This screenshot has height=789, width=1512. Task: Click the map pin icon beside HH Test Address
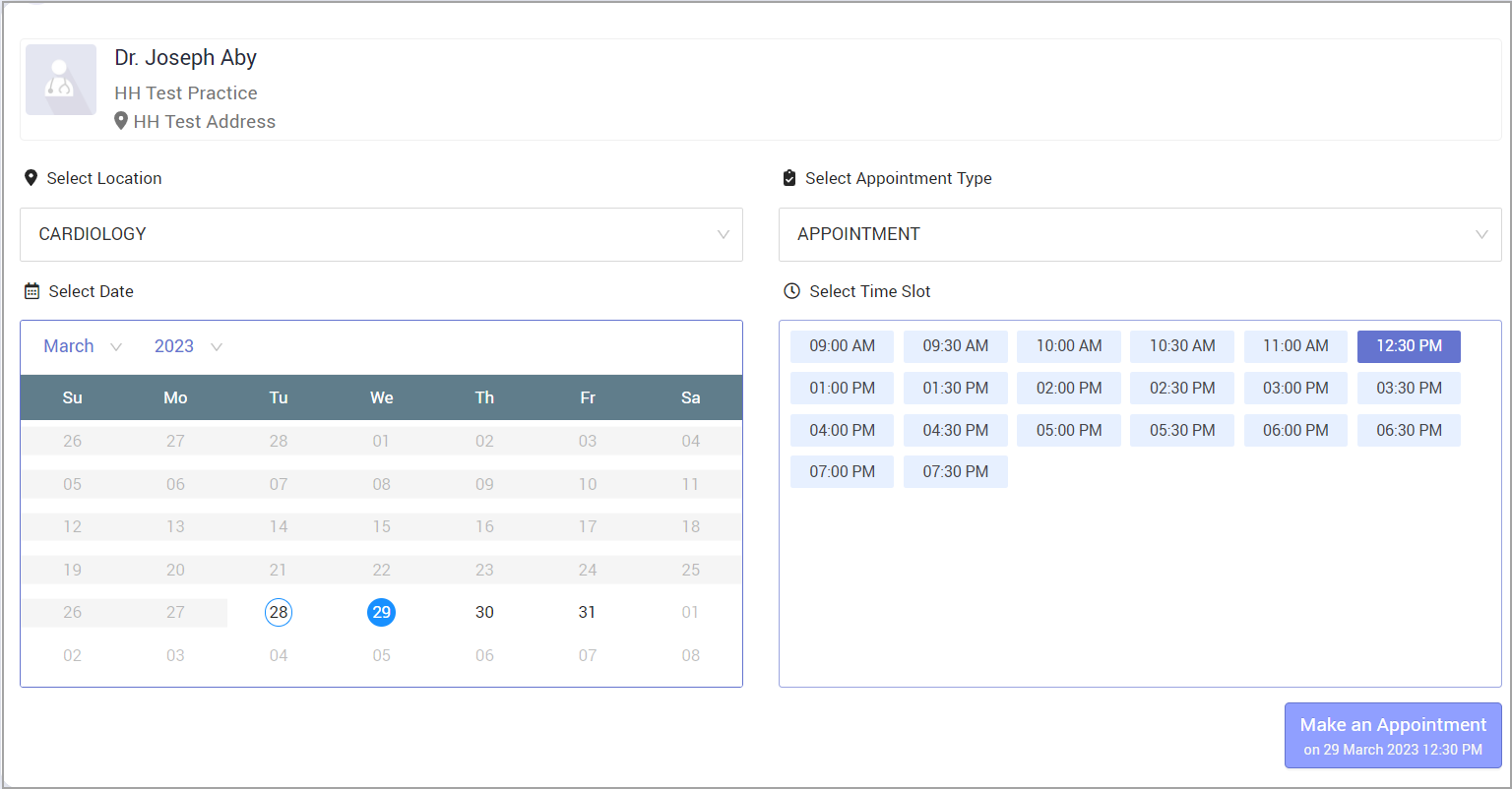tap(121, 121)
